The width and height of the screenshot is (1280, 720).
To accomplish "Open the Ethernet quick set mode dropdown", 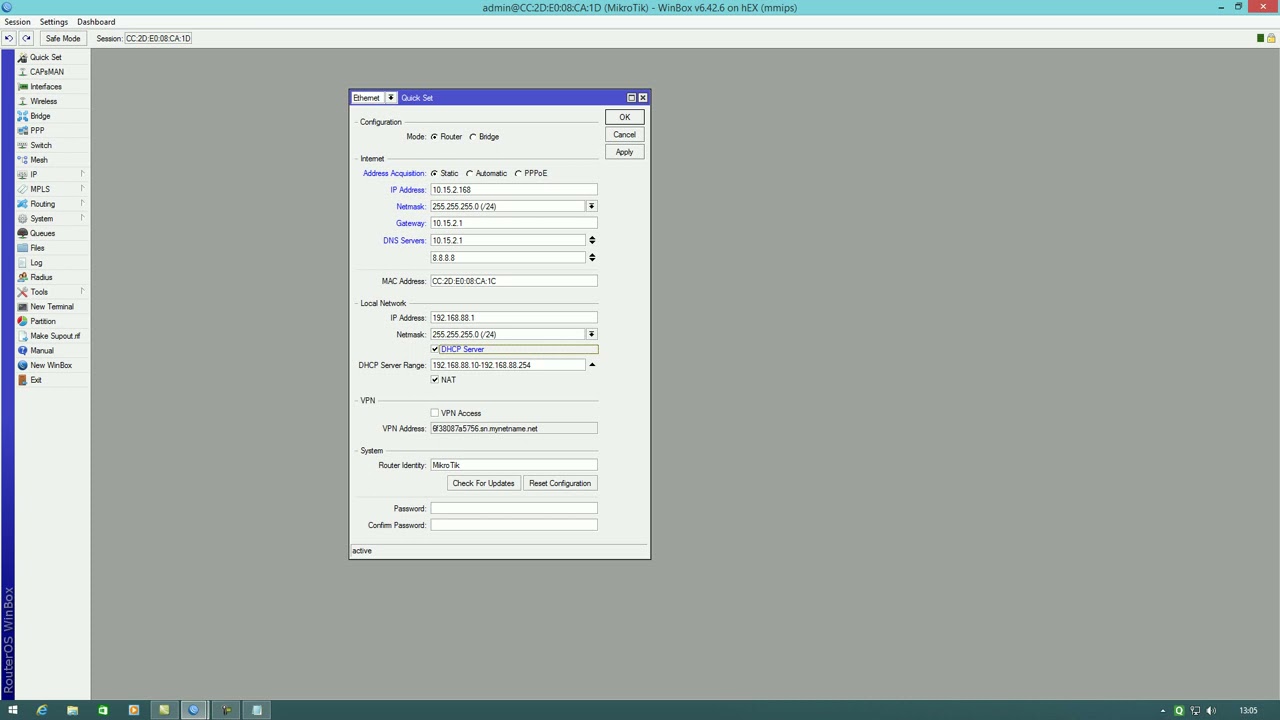I will coord(391,98).
